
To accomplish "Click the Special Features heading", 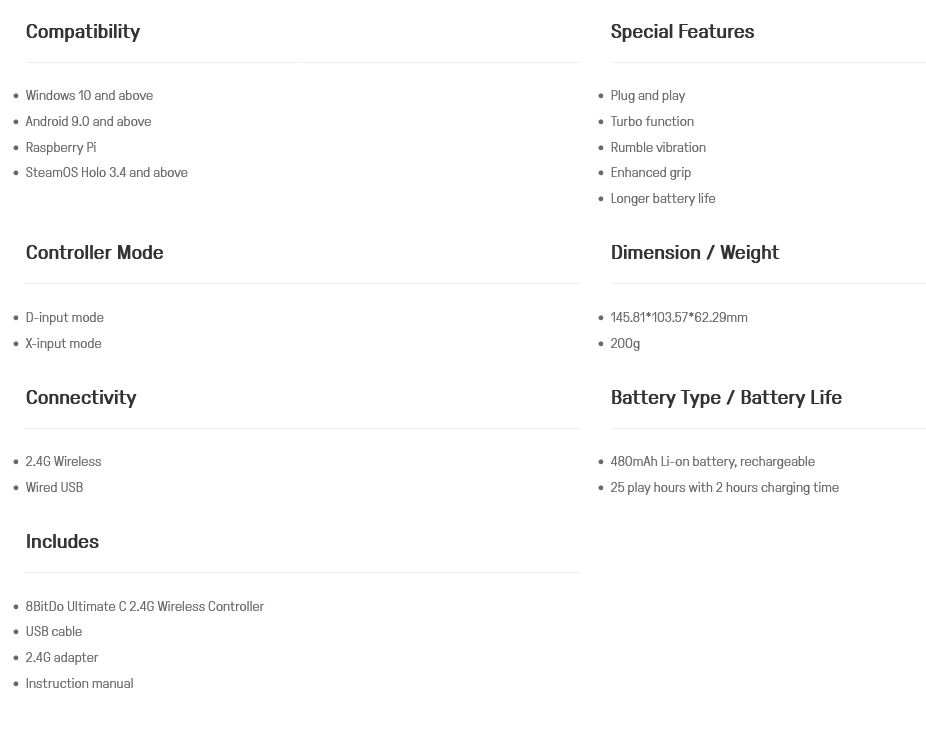I will [682, 32].
